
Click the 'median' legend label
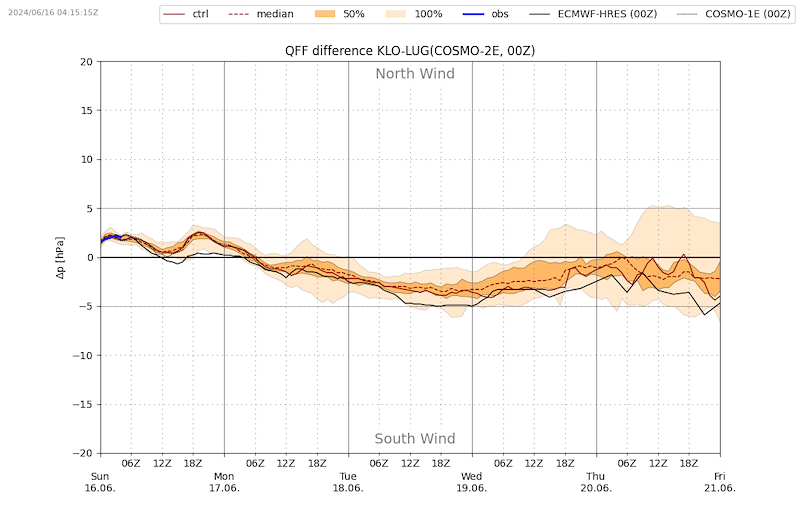[274, 14]
